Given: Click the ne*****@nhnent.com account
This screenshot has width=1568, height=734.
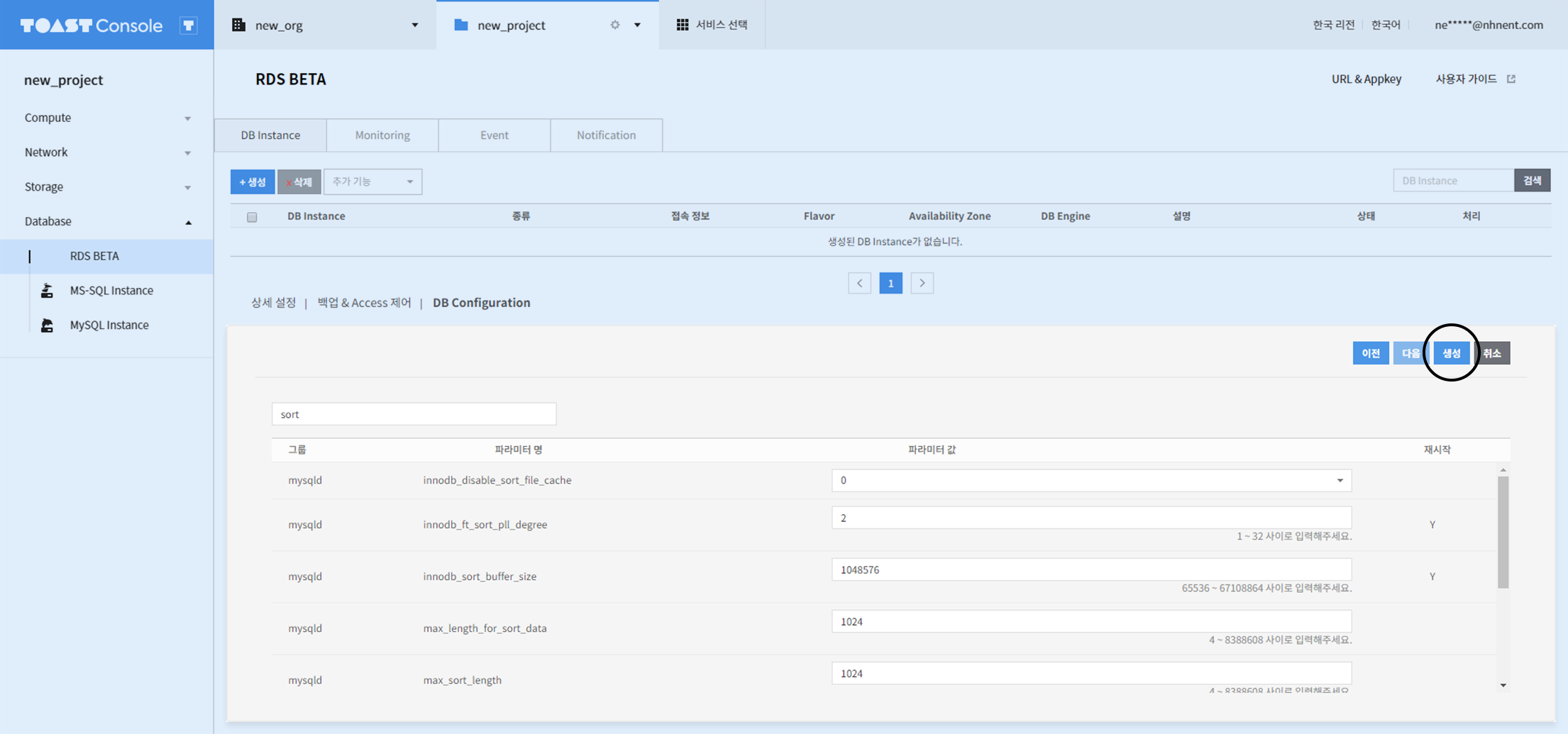Looking at the screenshot, I should pos(1489,25).
